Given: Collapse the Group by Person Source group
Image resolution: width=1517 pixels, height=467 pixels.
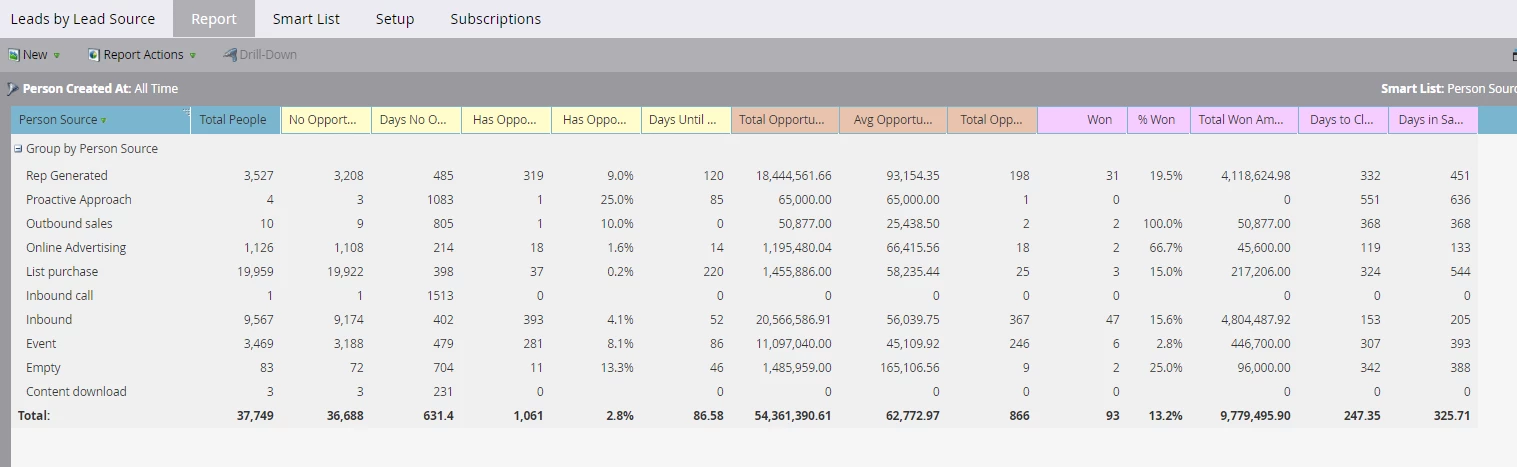Looking at the screenshot, I should pyautogui.click(x=18, y=149).
